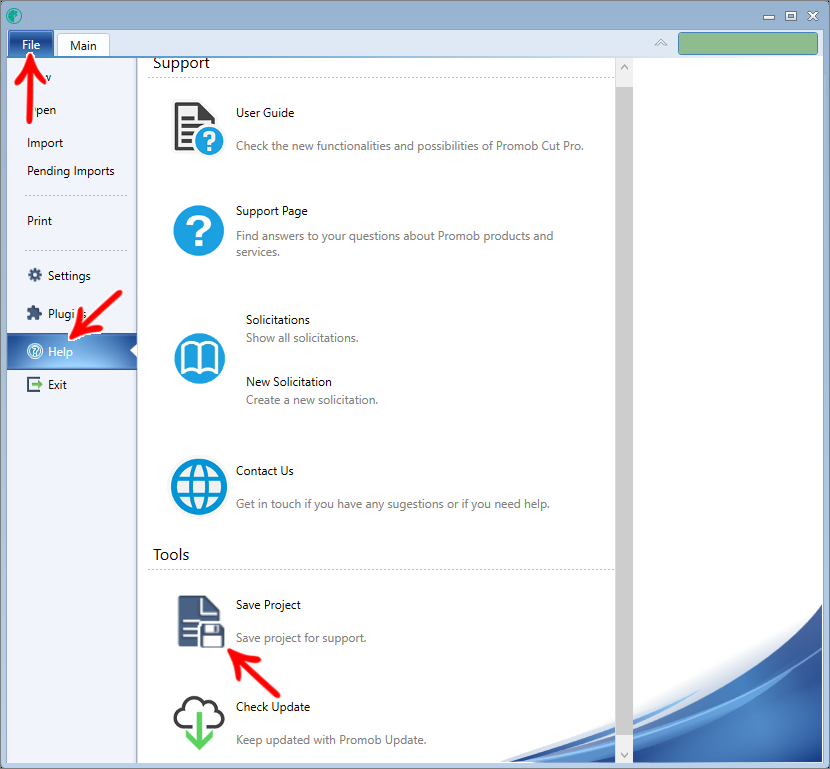Show all Solicitations
The image size is (830, 769).
[x=278, y=320]
